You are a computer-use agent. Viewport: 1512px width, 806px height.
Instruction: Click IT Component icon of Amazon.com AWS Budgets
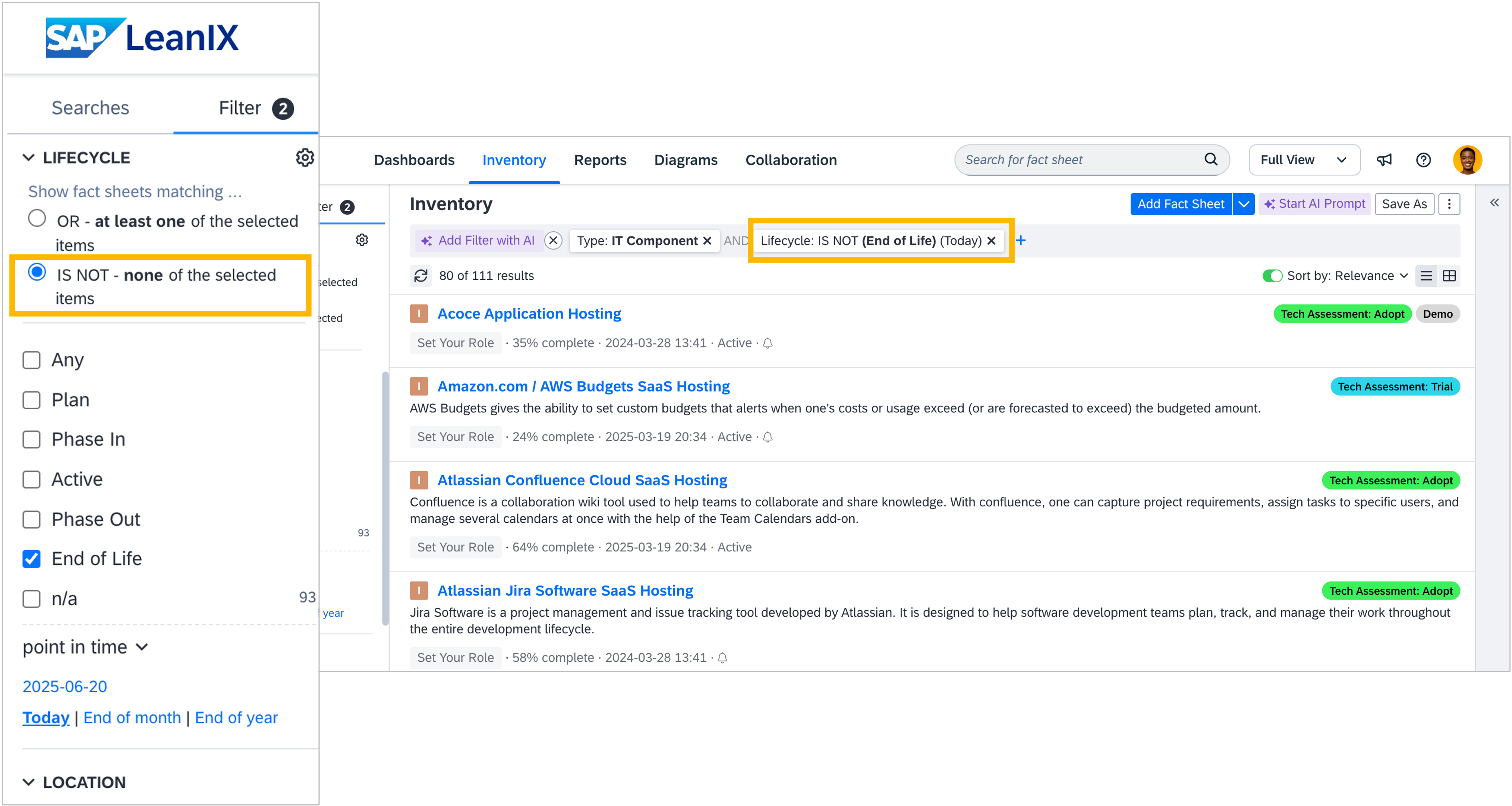click(419, 387)
